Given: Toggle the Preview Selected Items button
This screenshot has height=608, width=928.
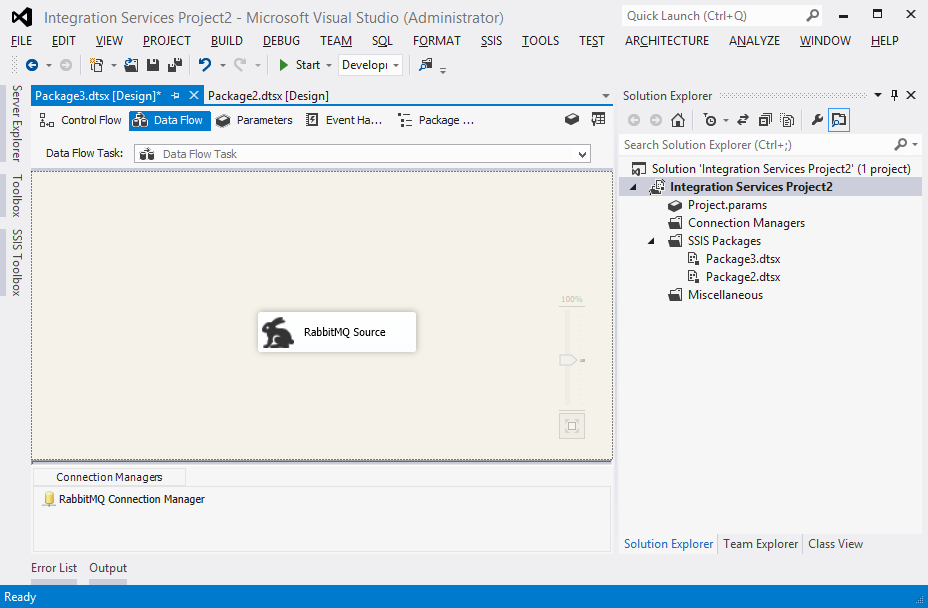Looking at the screenshot, I should tap(839, 120).
